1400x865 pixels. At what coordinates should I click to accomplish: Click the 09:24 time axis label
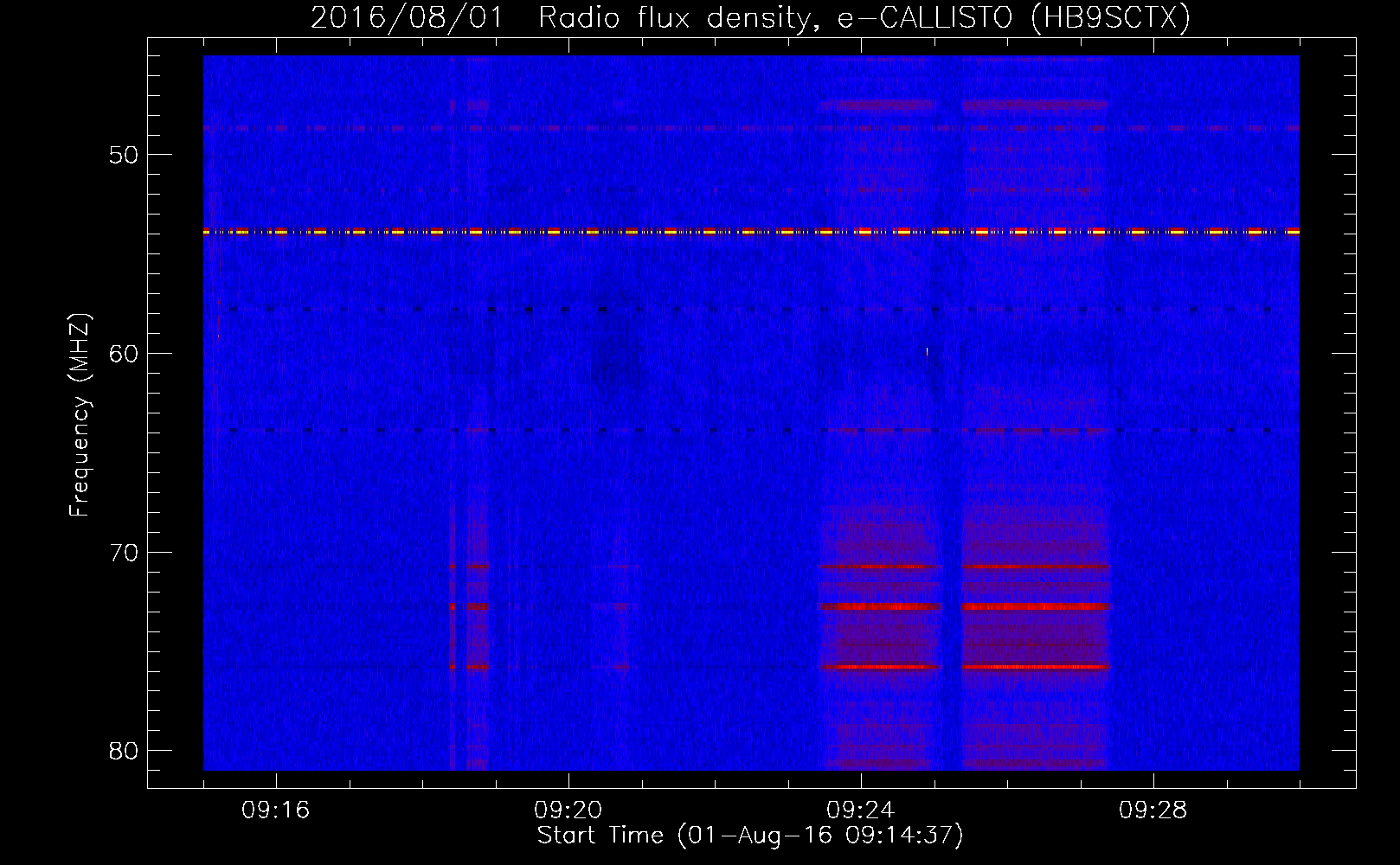(860, 811)
